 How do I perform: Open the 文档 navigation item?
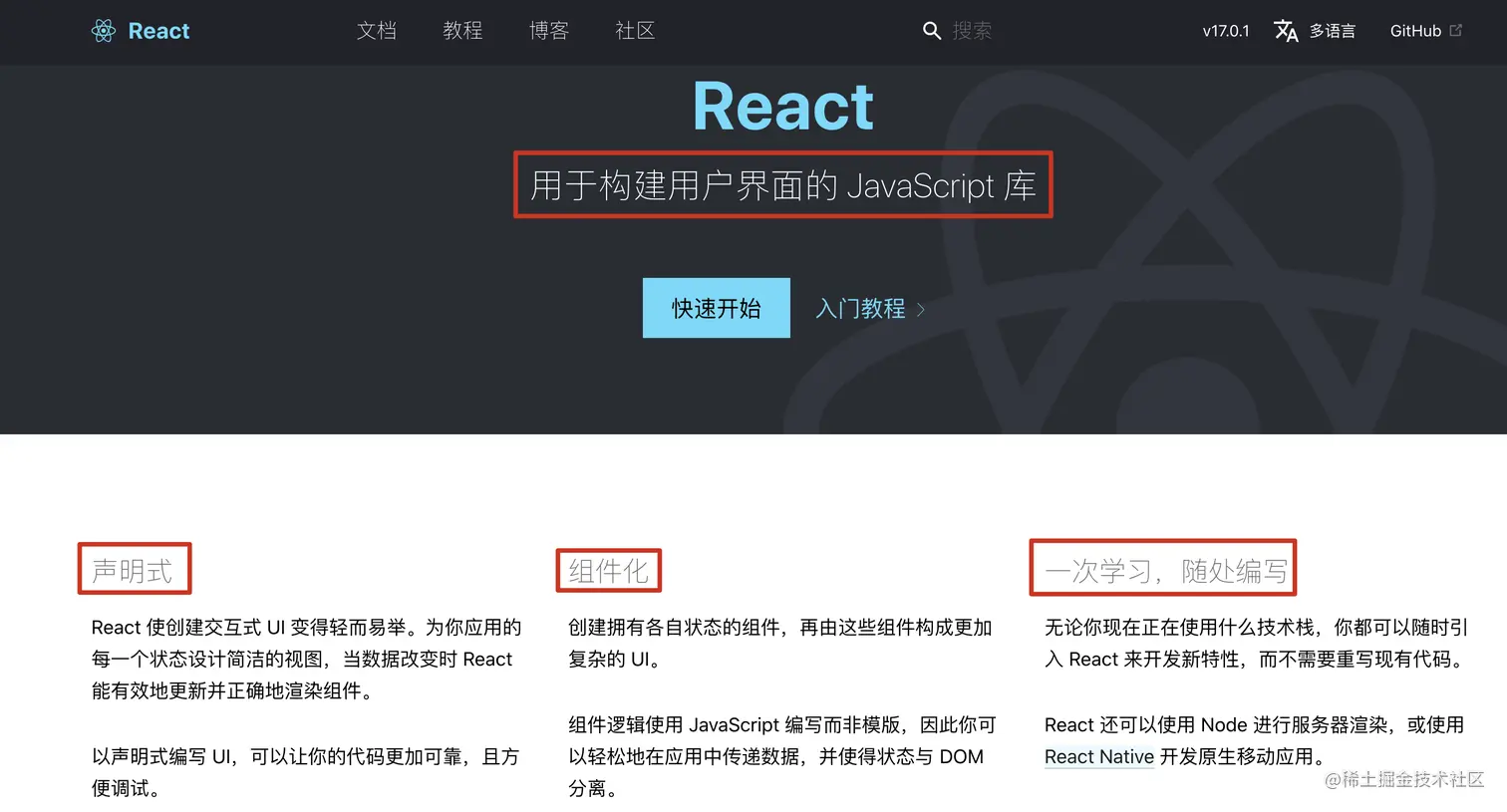point(377,31)
